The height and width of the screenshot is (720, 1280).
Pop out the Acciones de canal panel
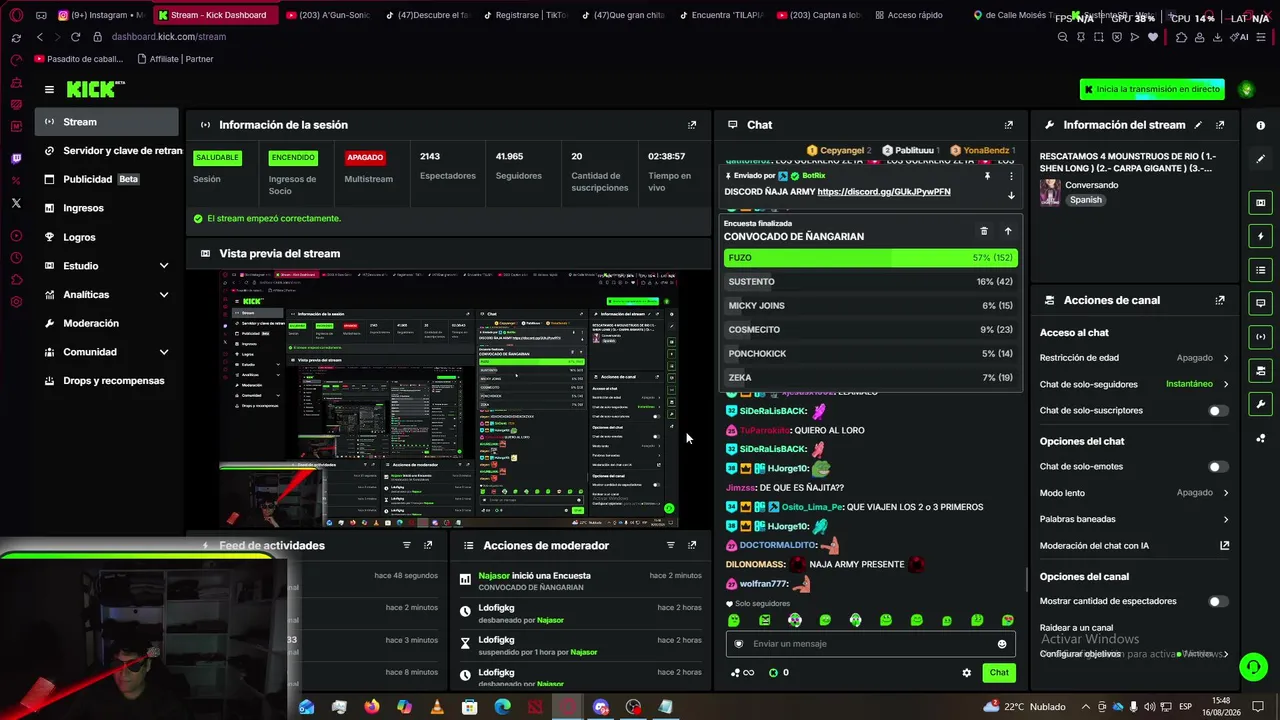click(1220, 300)
